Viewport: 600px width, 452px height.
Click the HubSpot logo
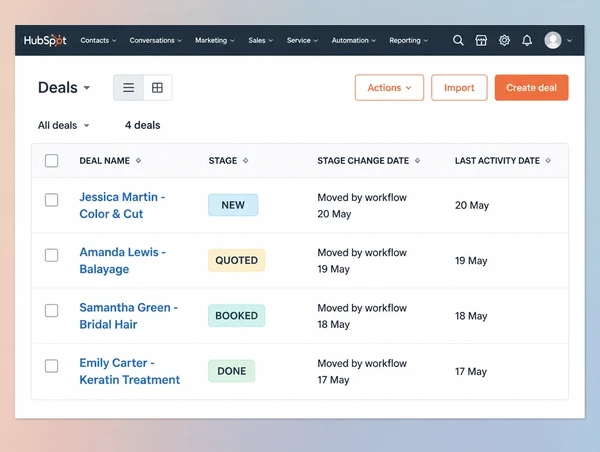pyautogui.click(x=45, y=40)
